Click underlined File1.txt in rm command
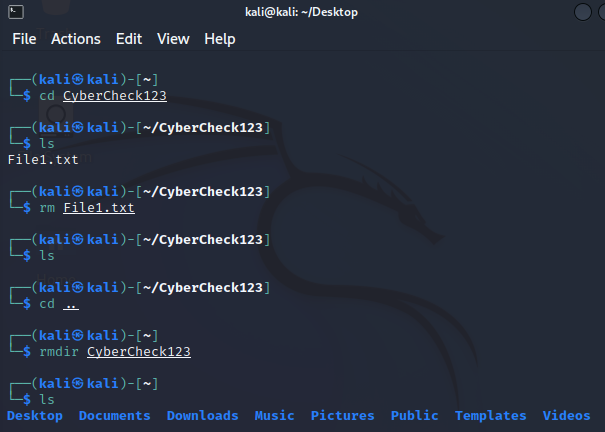Viewport: 605px width, 432px height. pyautogui.click(x=99, y=208)
